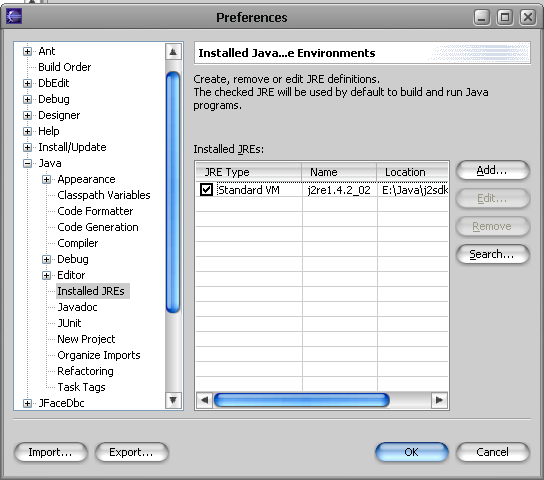Expand the Appearance node under Java

tap(46, 179)
